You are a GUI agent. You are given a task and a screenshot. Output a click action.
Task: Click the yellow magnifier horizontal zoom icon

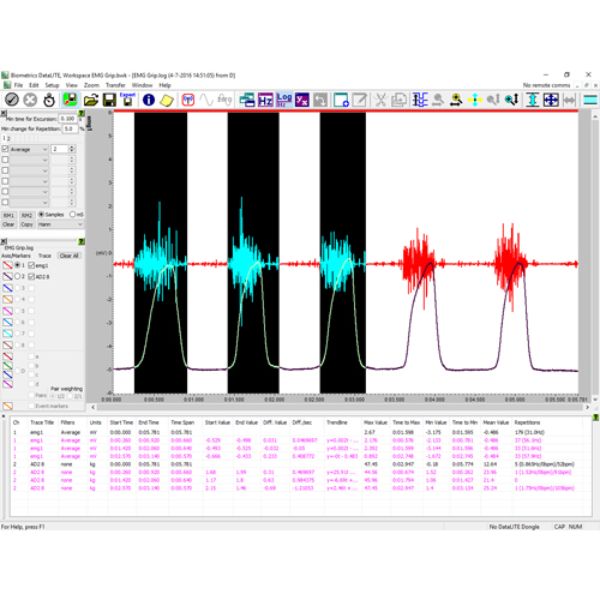[x=456, y=100]
